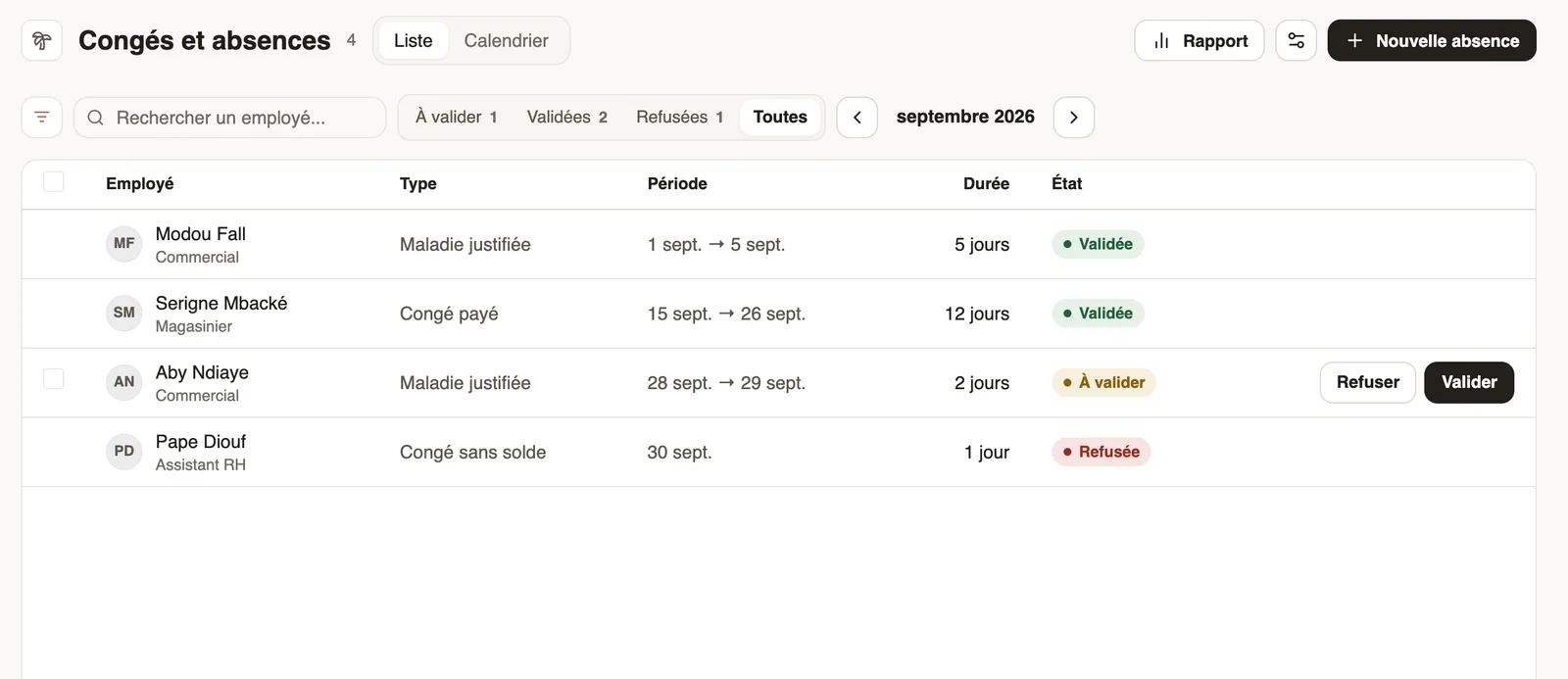The width and height of the screenshot is (1568, 679).
Task: Click Maladie justifiée in Aby Ndiaye's row
Action: pyautogui.click(x=465, y=383)
